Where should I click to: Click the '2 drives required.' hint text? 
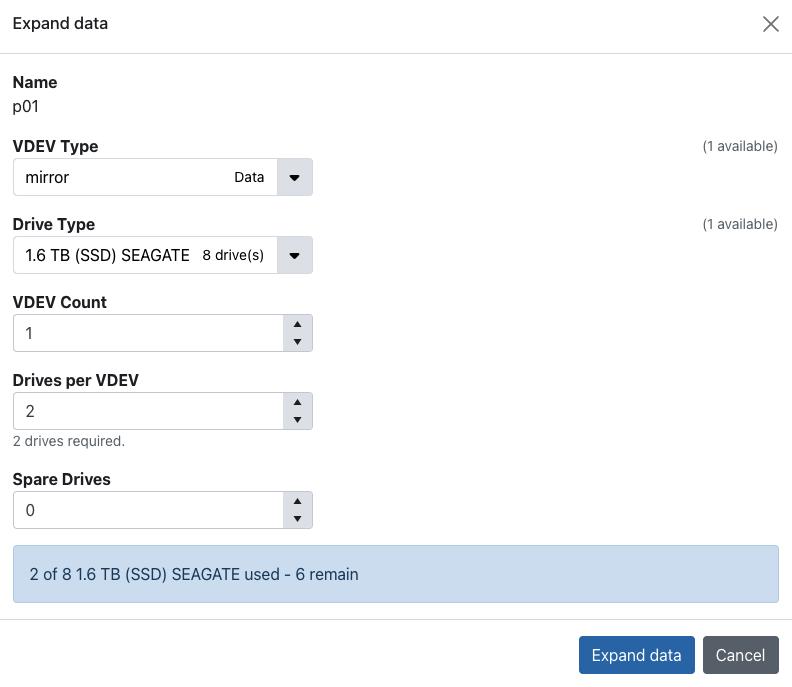click(69, 441)
